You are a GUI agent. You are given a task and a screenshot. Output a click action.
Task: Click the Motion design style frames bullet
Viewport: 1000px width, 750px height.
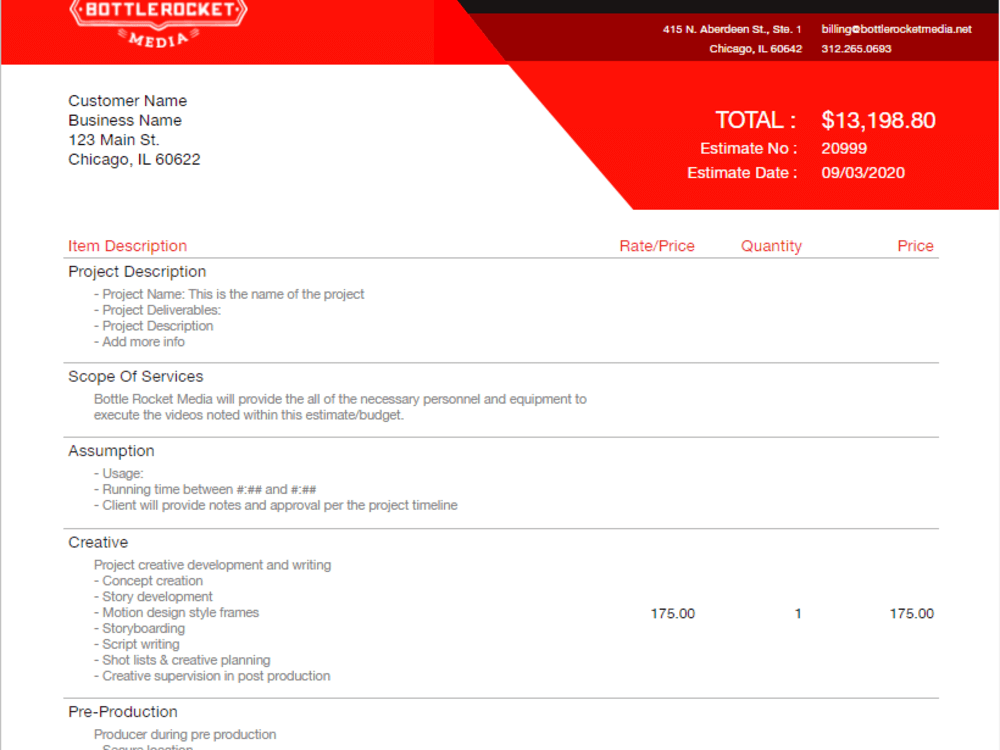[x=176, y=613]
